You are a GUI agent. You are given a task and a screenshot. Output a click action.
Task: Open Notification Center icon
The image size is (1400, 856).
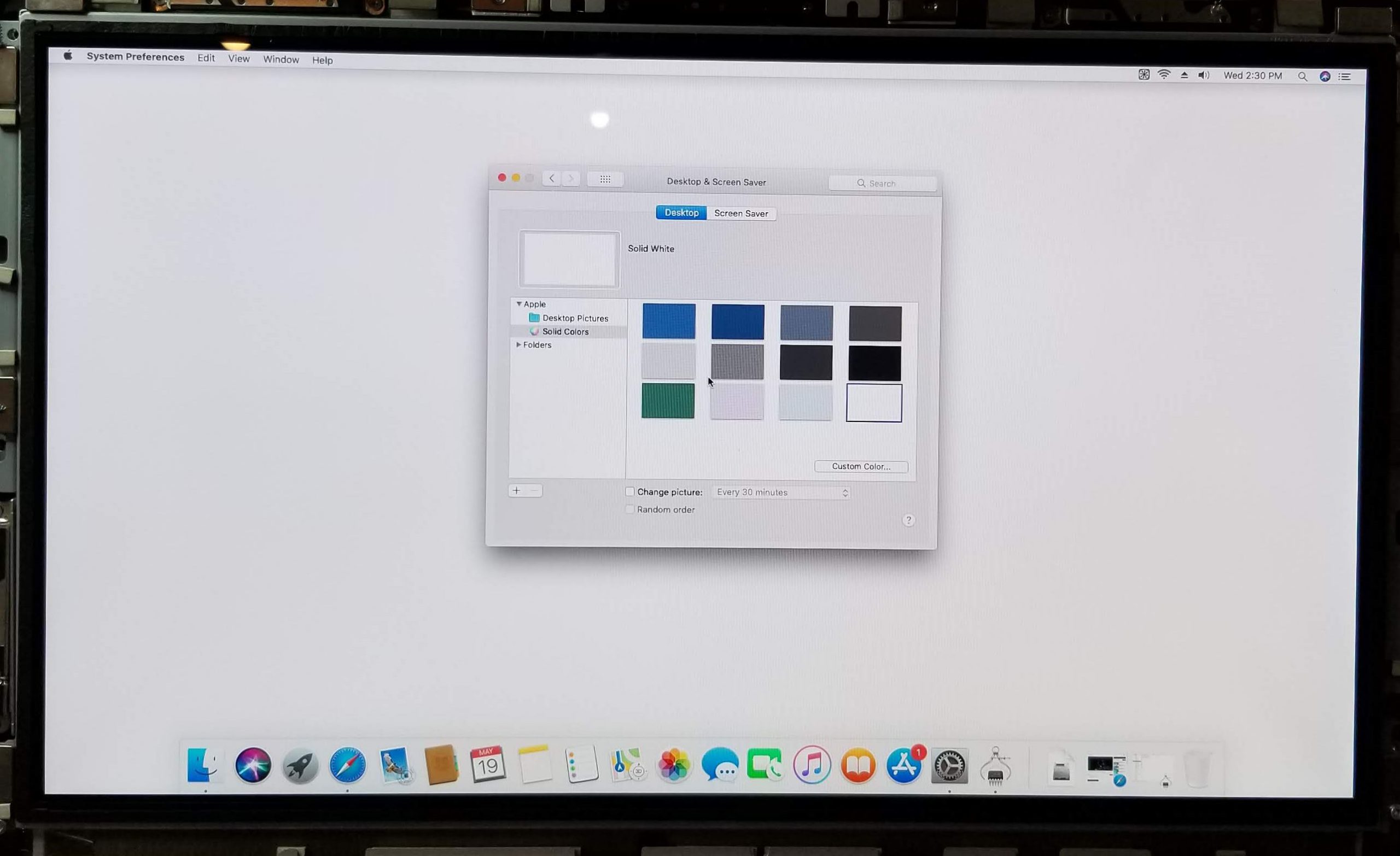click(x=1344, y=77)
